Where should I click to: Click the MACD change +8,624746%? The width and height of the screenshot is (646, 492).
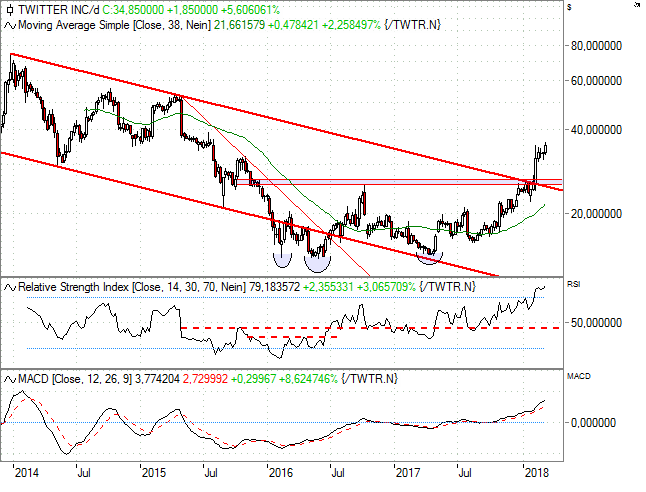(x=308, y=379)
